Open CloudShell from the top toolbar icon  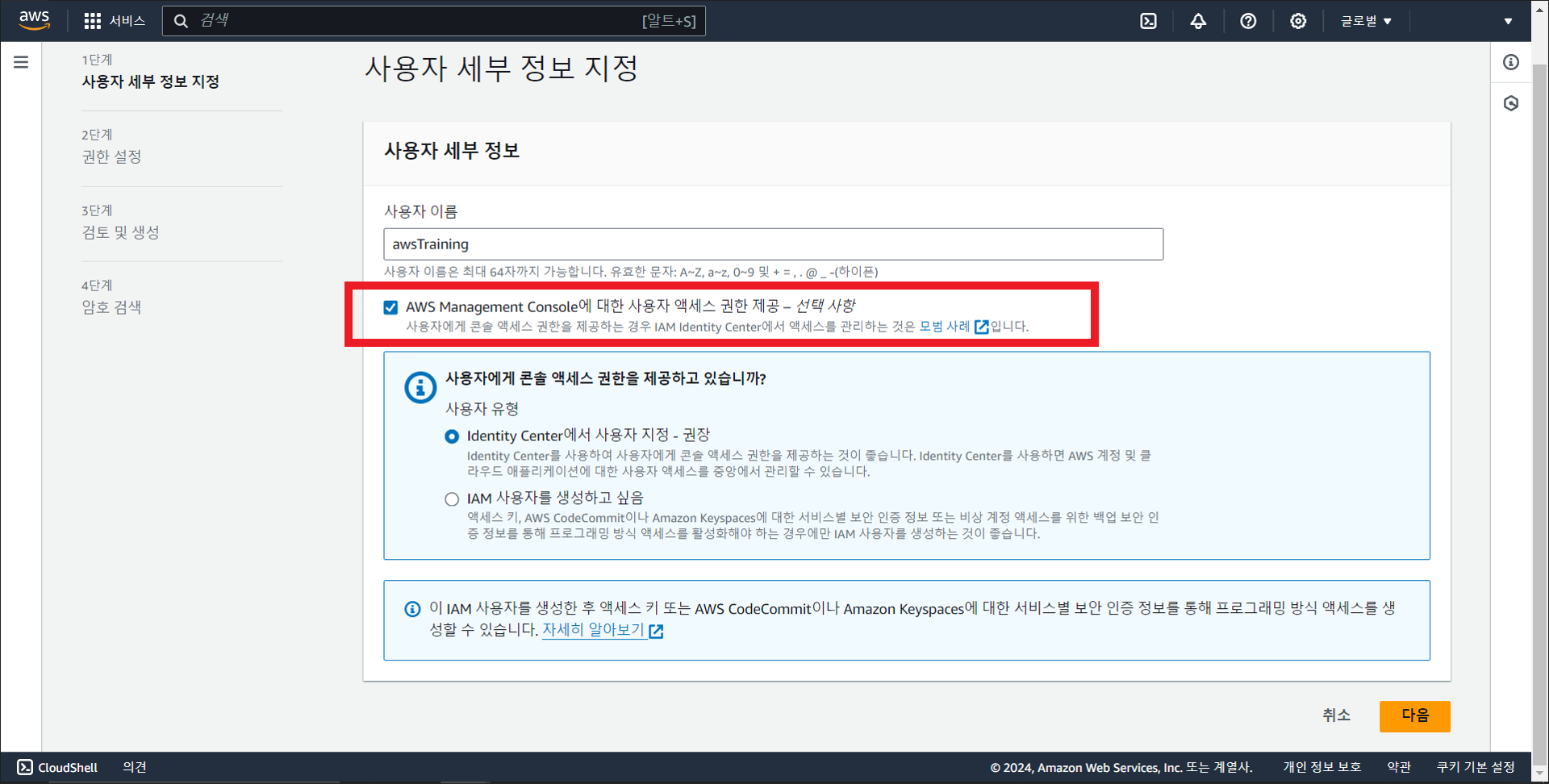click(x=1148, y=21)
